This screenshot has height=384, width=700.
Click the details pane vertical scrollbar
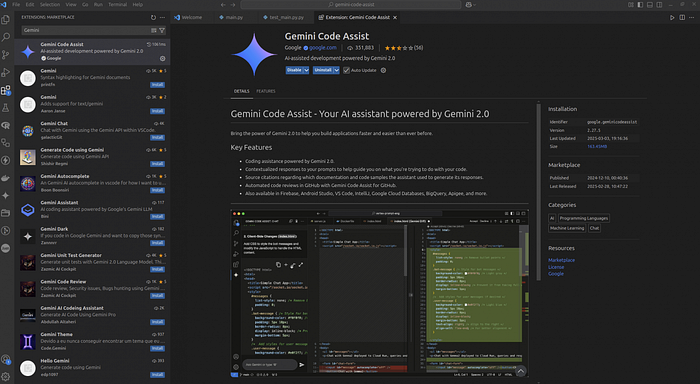(x=538, y=192)
